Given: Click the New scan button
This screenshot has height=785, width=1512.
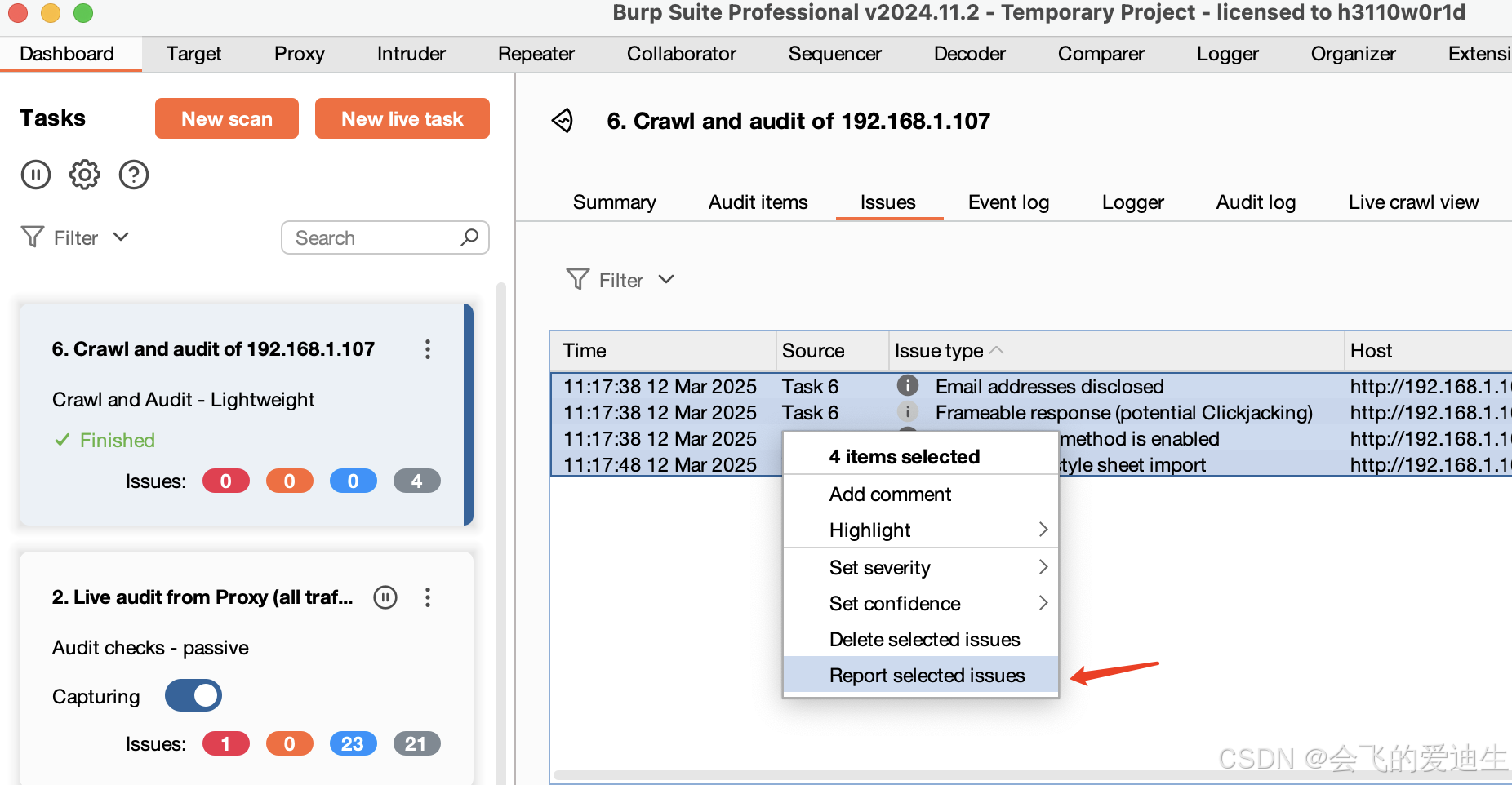Looking at the screenshot, I should pyautogui.click(x=227, y=118).
